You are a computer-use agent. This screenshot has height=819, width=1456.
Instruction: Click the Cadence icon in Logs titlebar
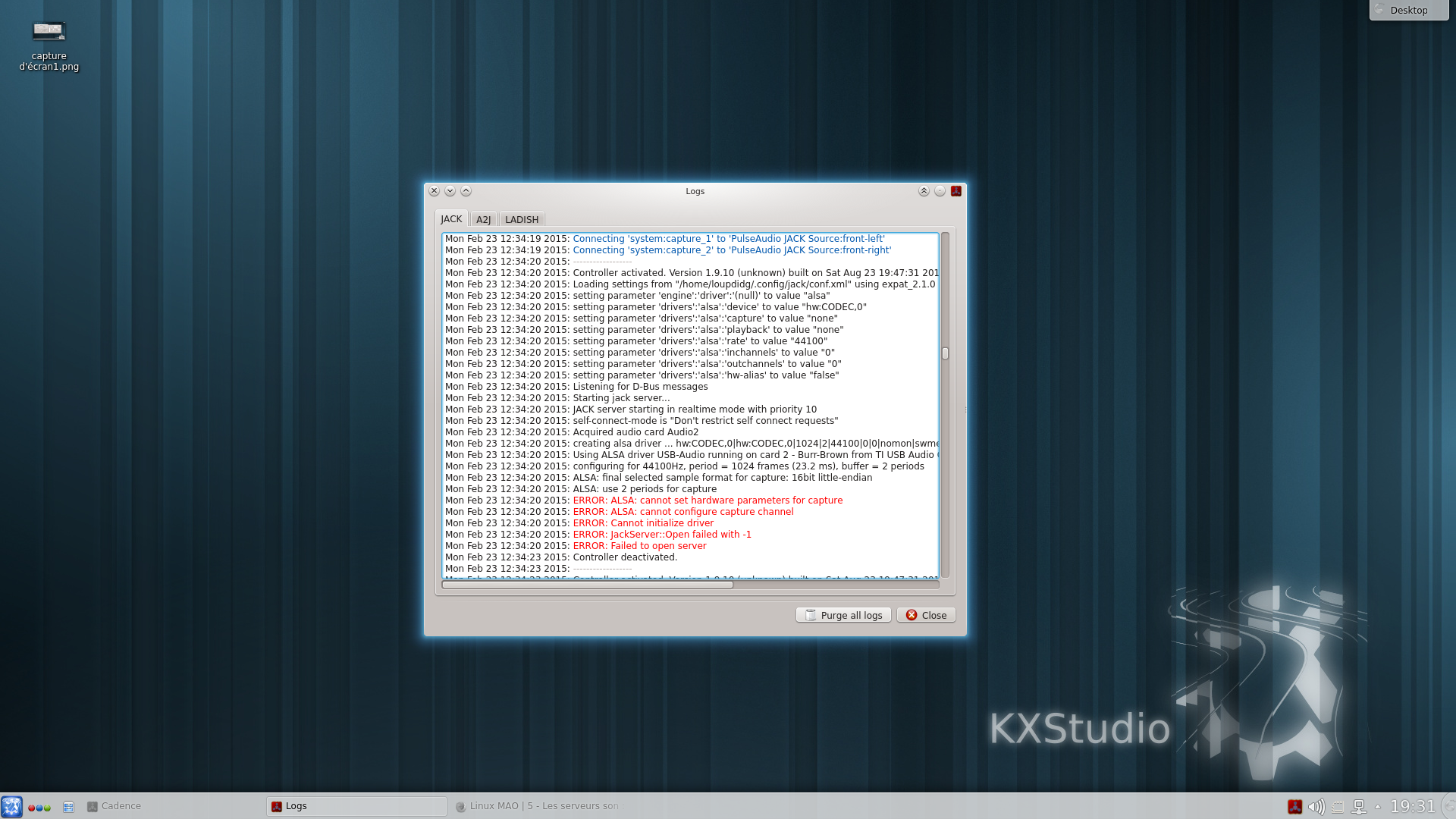coord(956,191)
